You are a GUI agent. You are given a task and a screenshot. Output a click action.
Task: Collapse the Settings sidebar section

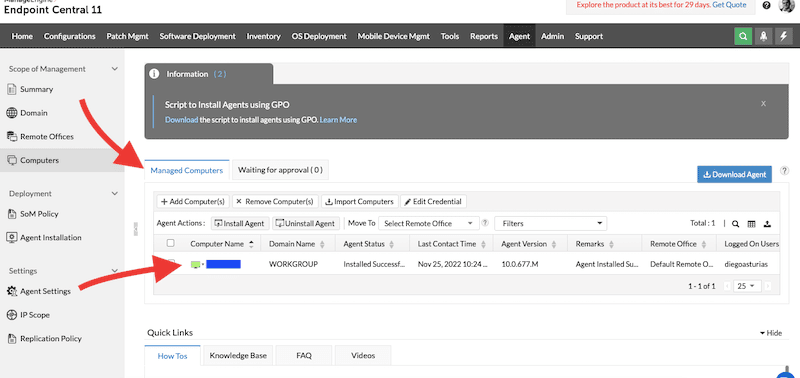115,270
